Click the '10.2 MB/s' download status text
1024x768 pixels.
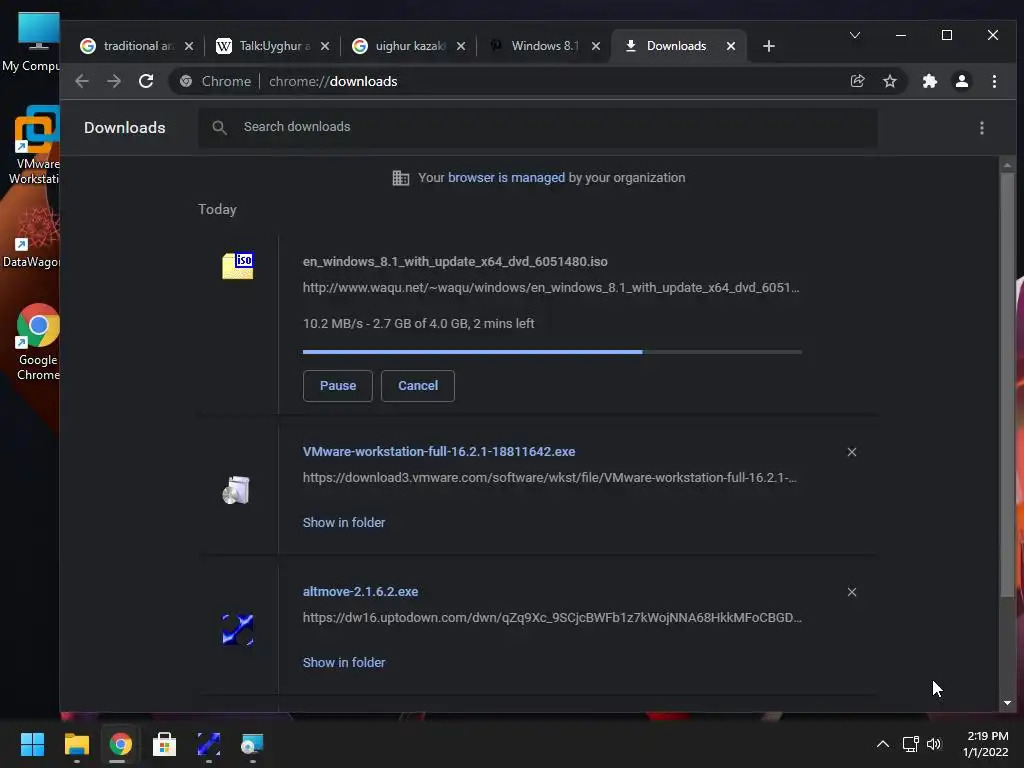419,324
